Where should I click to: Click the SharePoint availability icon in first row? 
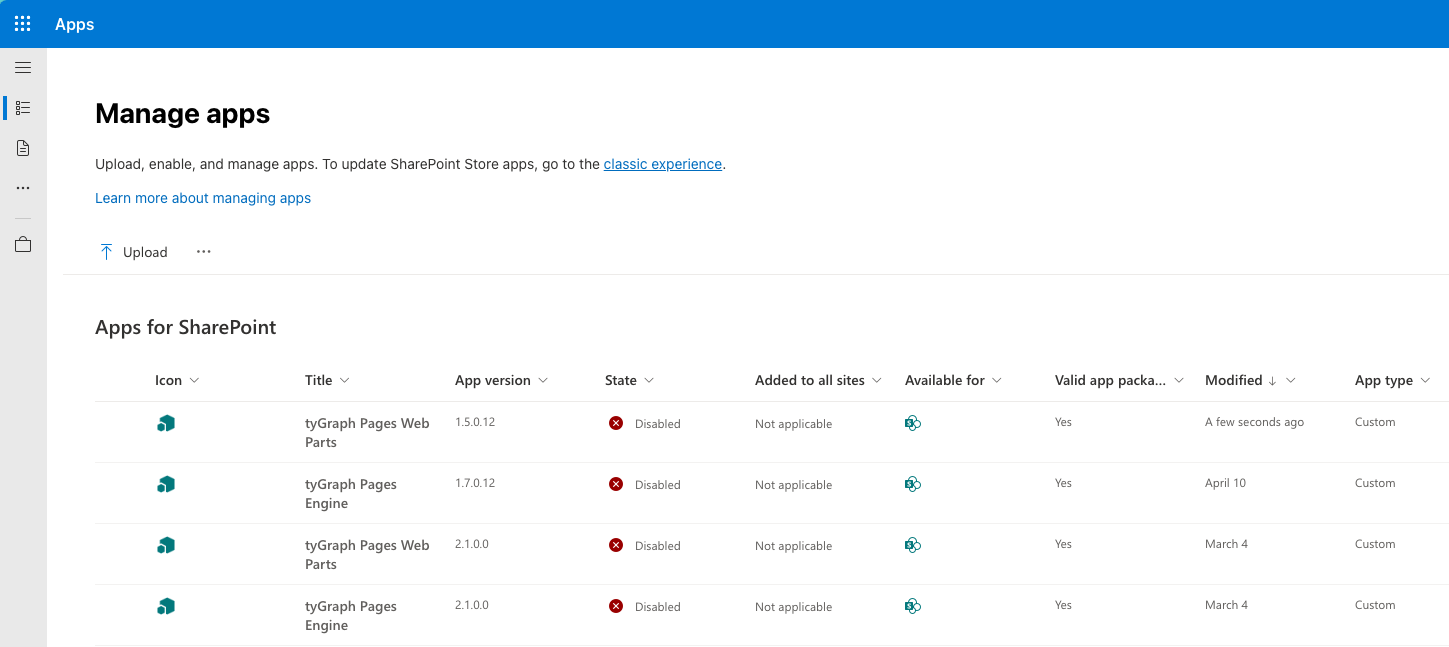(x=912, y=423)
